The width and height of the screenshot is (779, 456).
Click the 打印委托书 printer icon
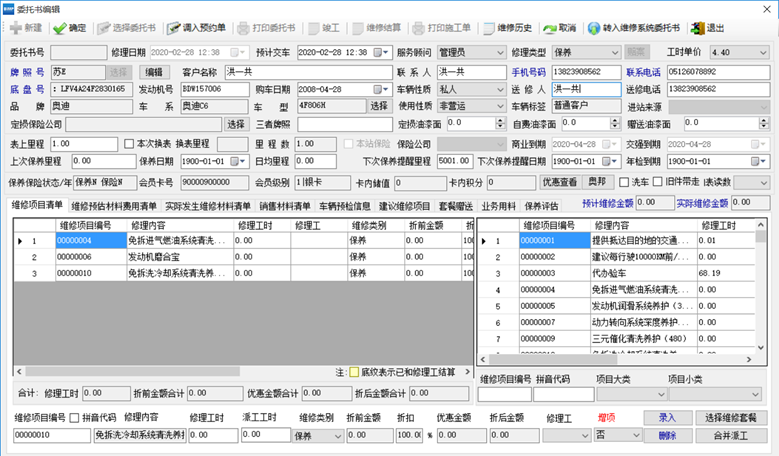(x=246, y=28)
